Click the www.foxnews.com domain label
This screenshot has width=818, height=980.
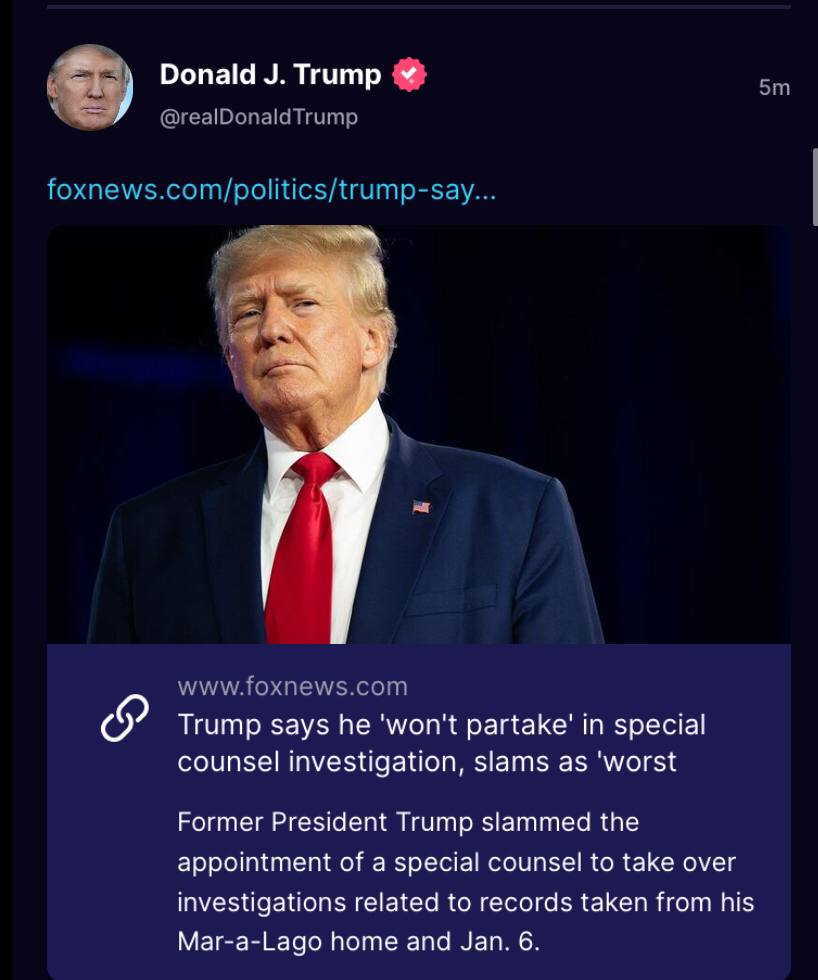[x=292, y=686]
